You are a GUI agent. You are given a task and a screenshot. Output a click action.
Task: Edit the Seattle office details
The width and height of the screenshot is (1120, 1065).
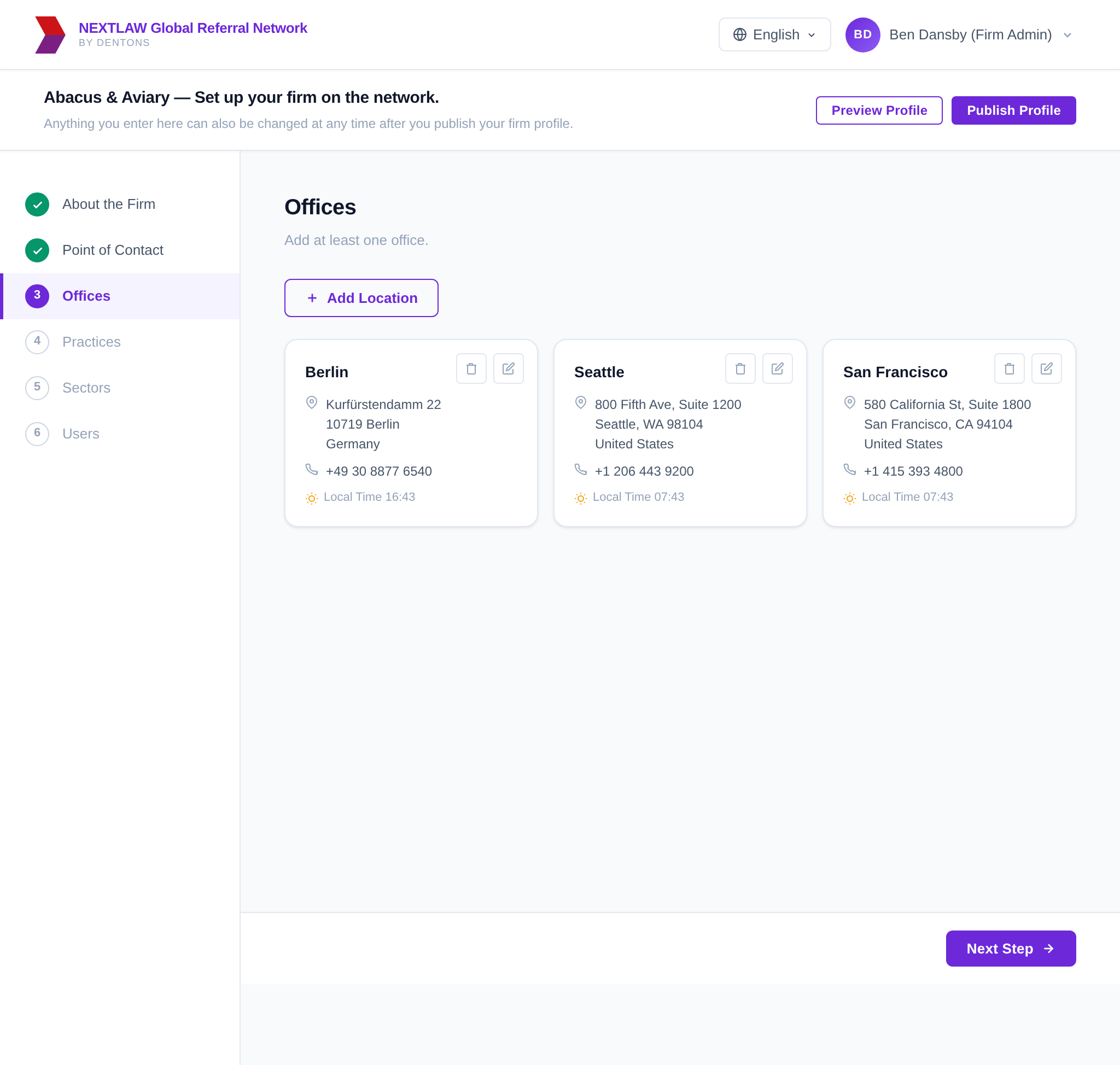pyautogui.click(x=777, y=369)
